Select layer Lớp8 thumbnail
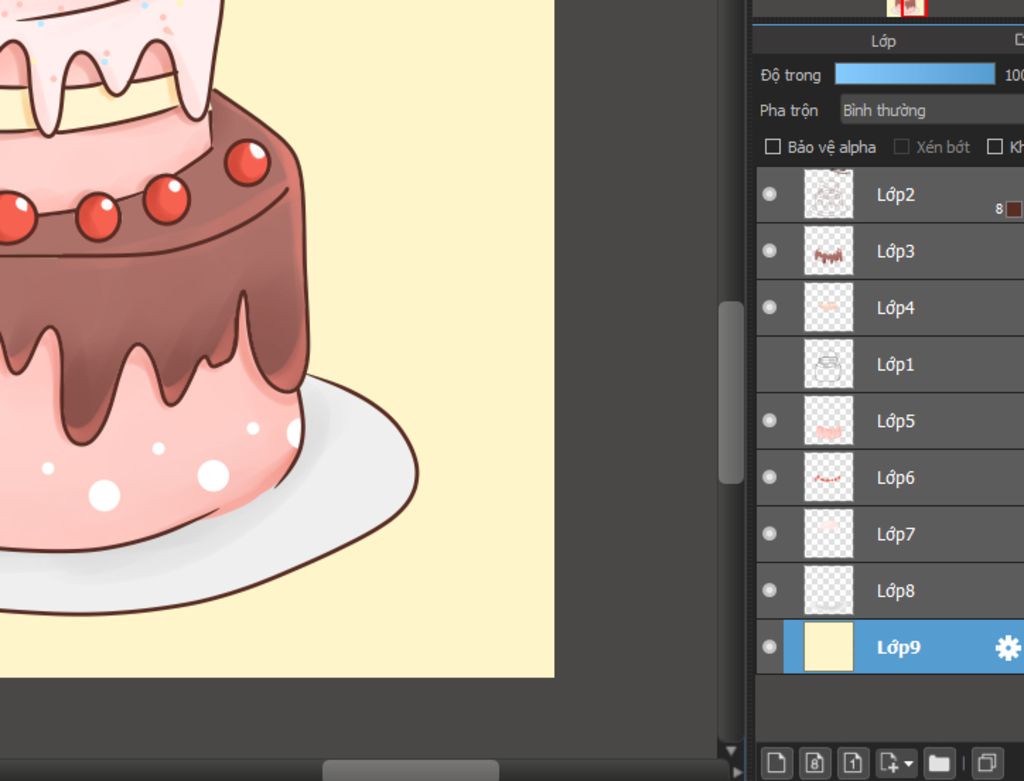The image size is (1024, 781). (829, 590)
